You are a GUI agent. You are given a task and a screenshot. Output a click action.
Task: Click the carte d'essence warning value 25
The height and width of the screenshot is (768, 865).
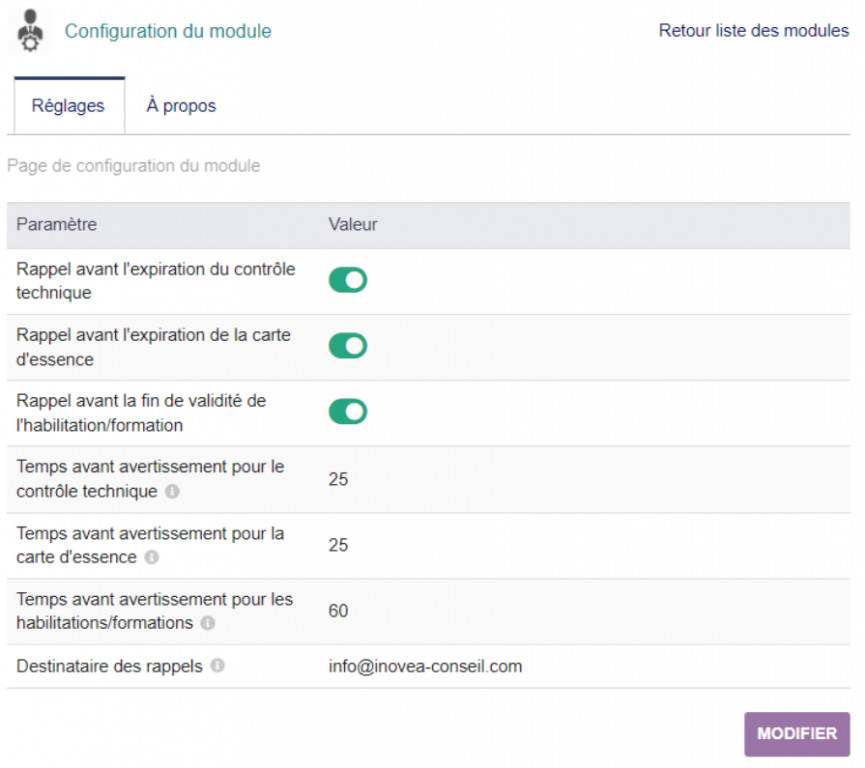click(338, 545)
